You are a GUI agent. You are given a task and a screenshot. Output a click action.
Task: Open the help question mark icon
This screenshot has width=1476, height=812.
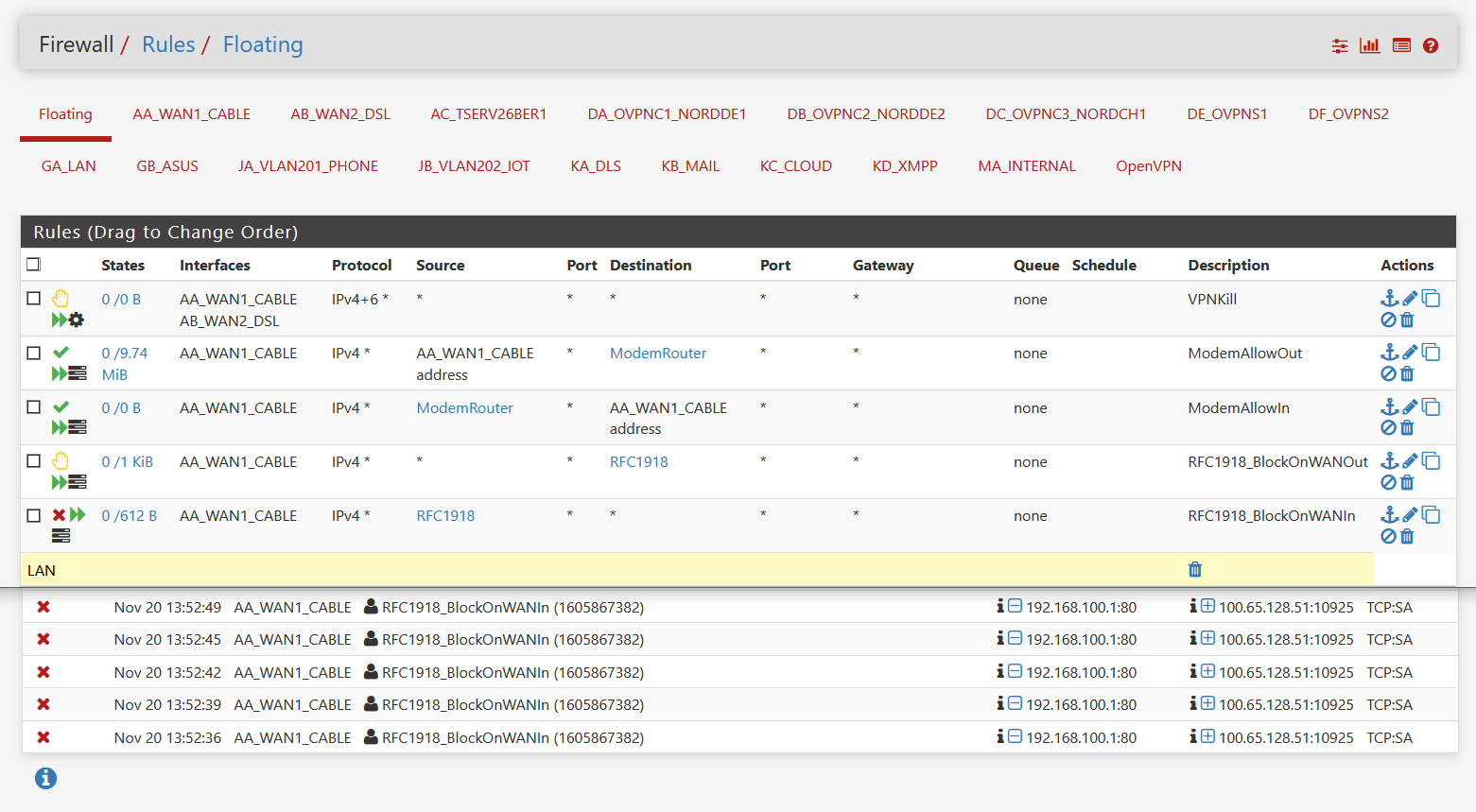pos(1431,45)
